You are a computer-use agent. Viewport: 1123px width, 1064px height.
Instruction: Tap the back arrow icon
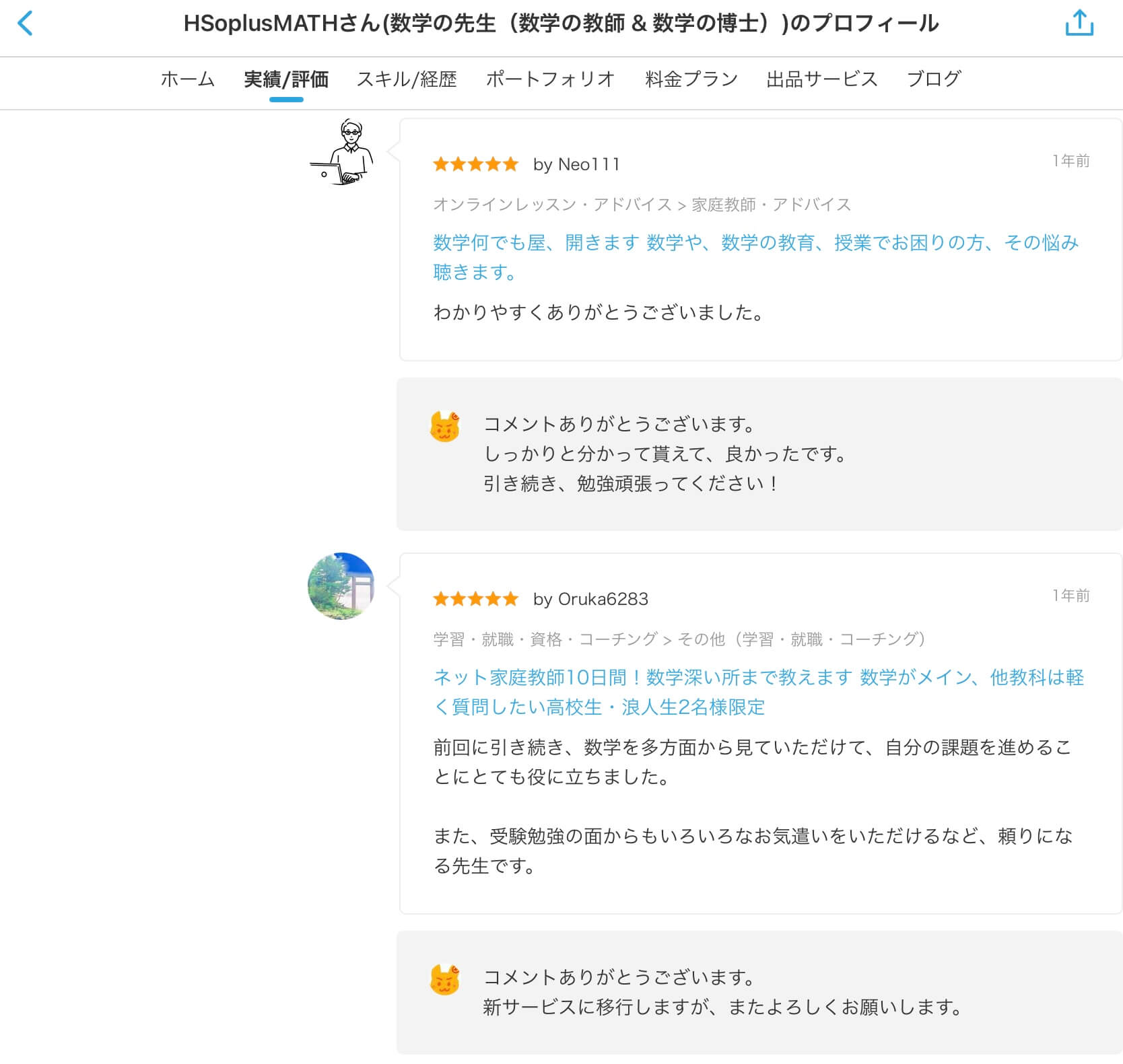pyautogui.click(x=25, y=24)
